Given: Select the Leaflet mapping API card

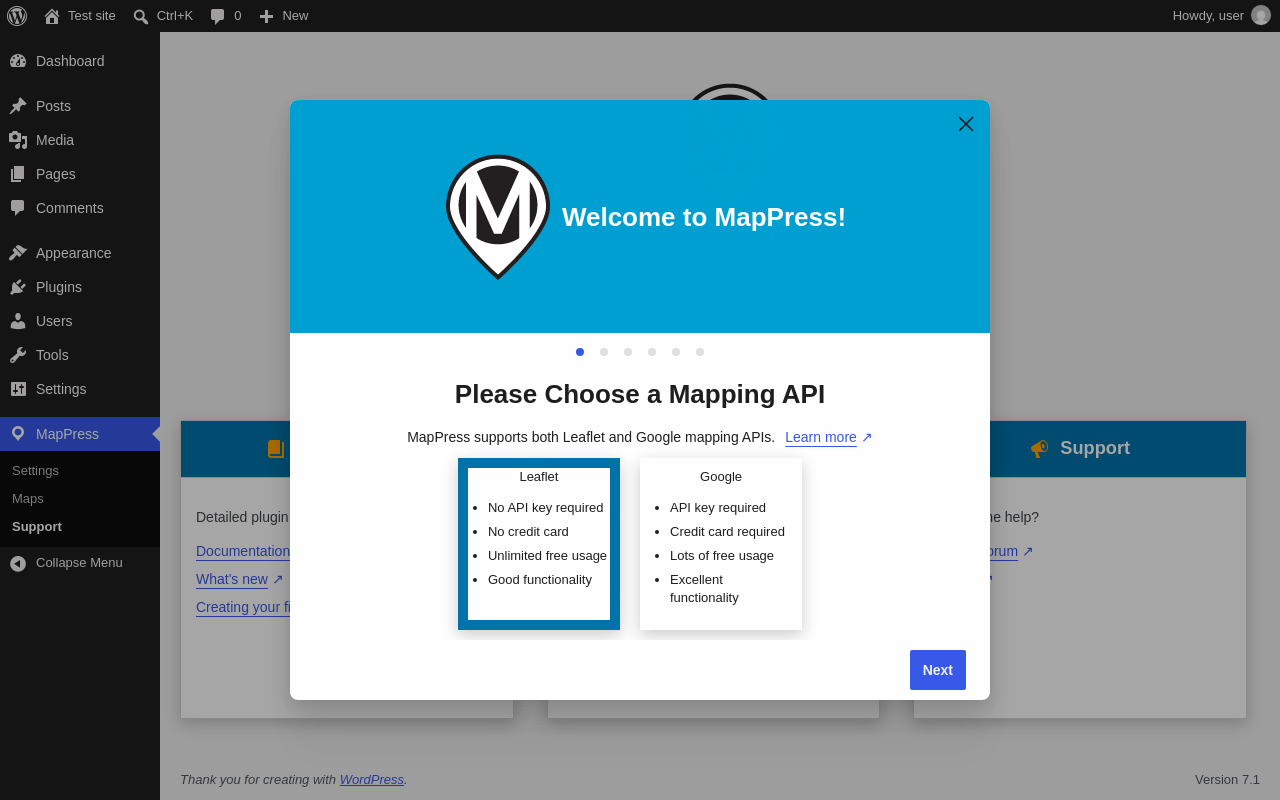Looking at the screenshot, I should coord(539,544).
